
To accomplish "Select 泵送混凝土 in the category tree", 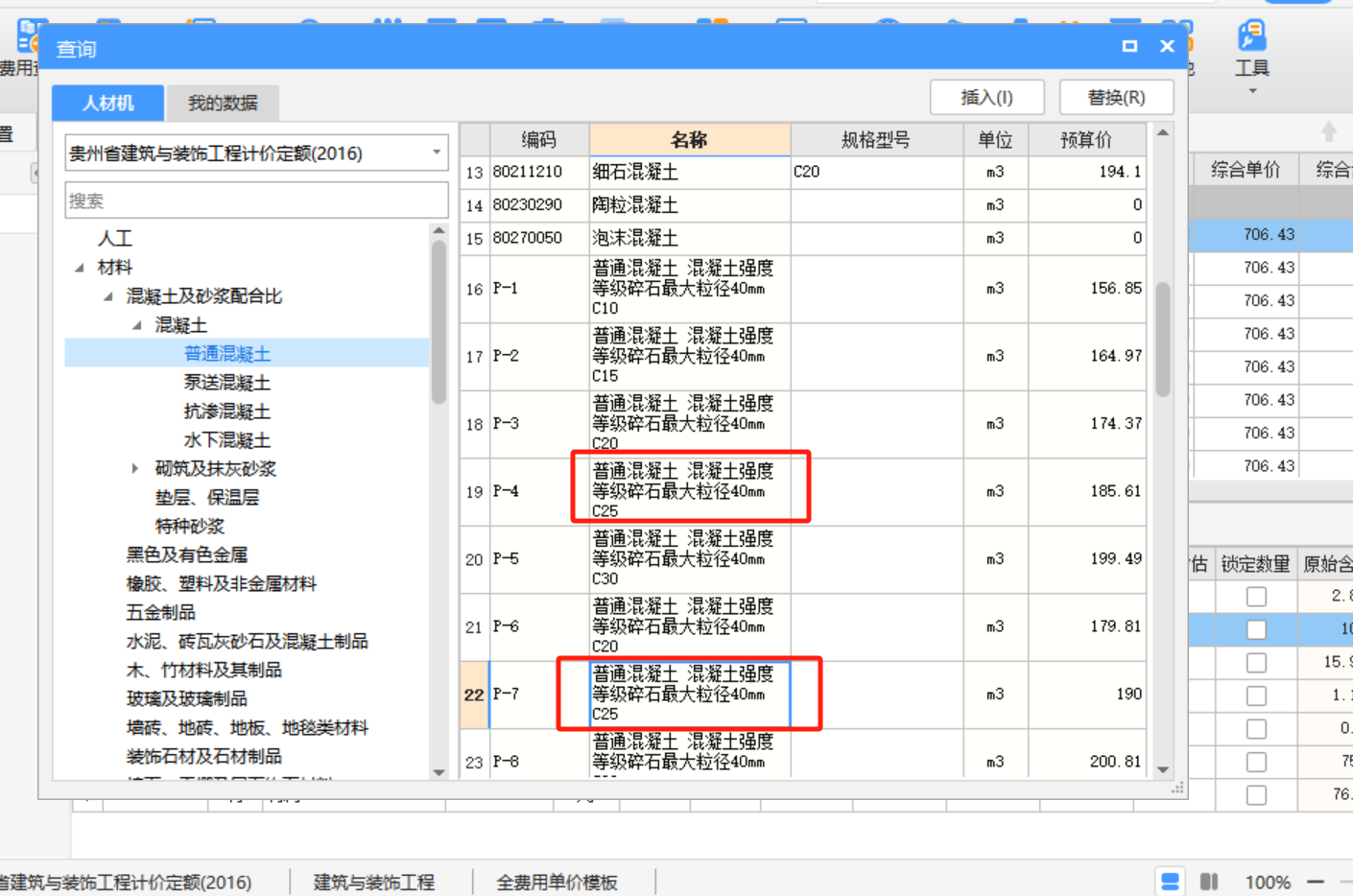I will coord(227,383).
